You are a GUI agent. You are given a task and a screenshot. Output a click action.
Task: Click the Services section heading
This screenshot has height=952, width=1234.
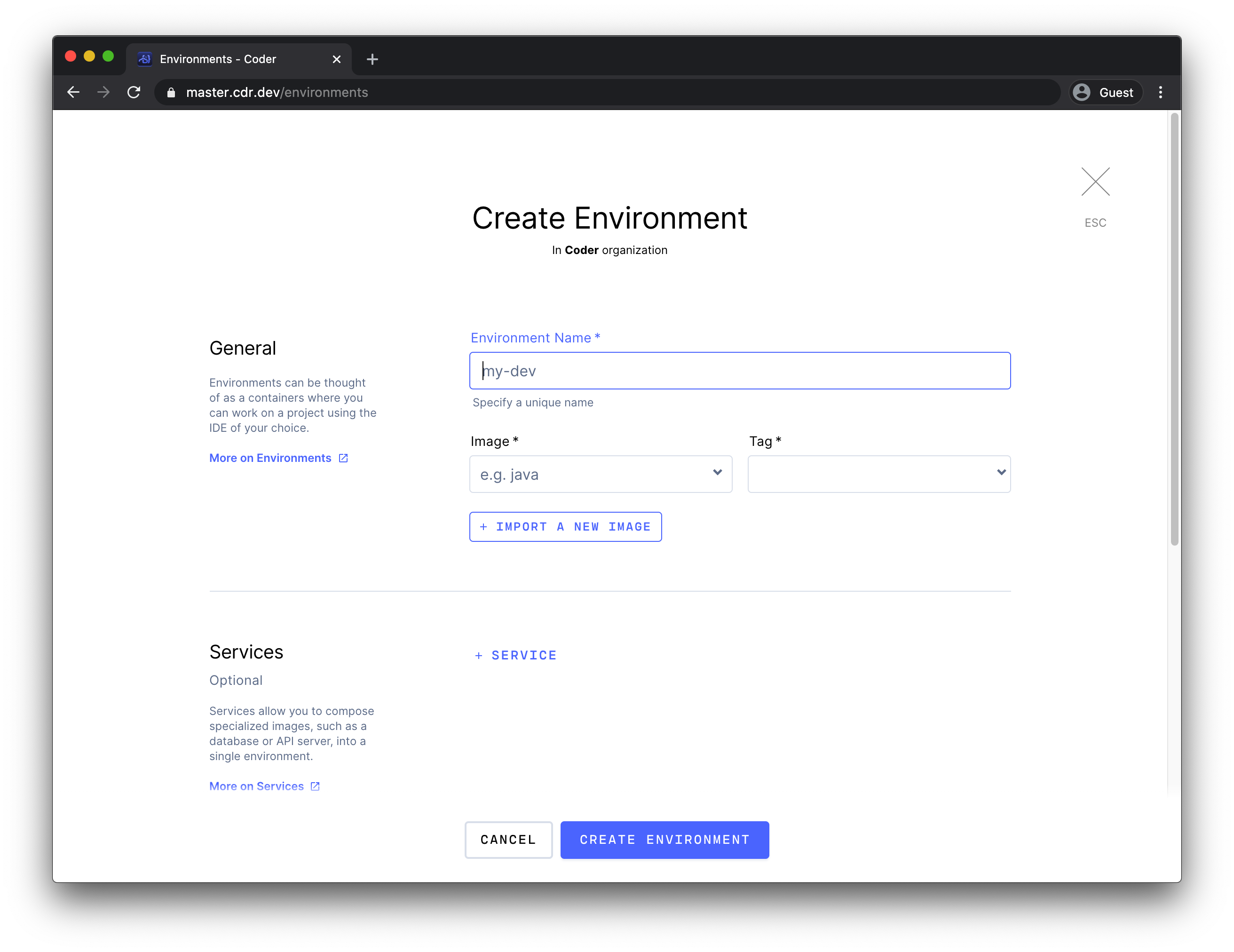(x=246, y=652)
